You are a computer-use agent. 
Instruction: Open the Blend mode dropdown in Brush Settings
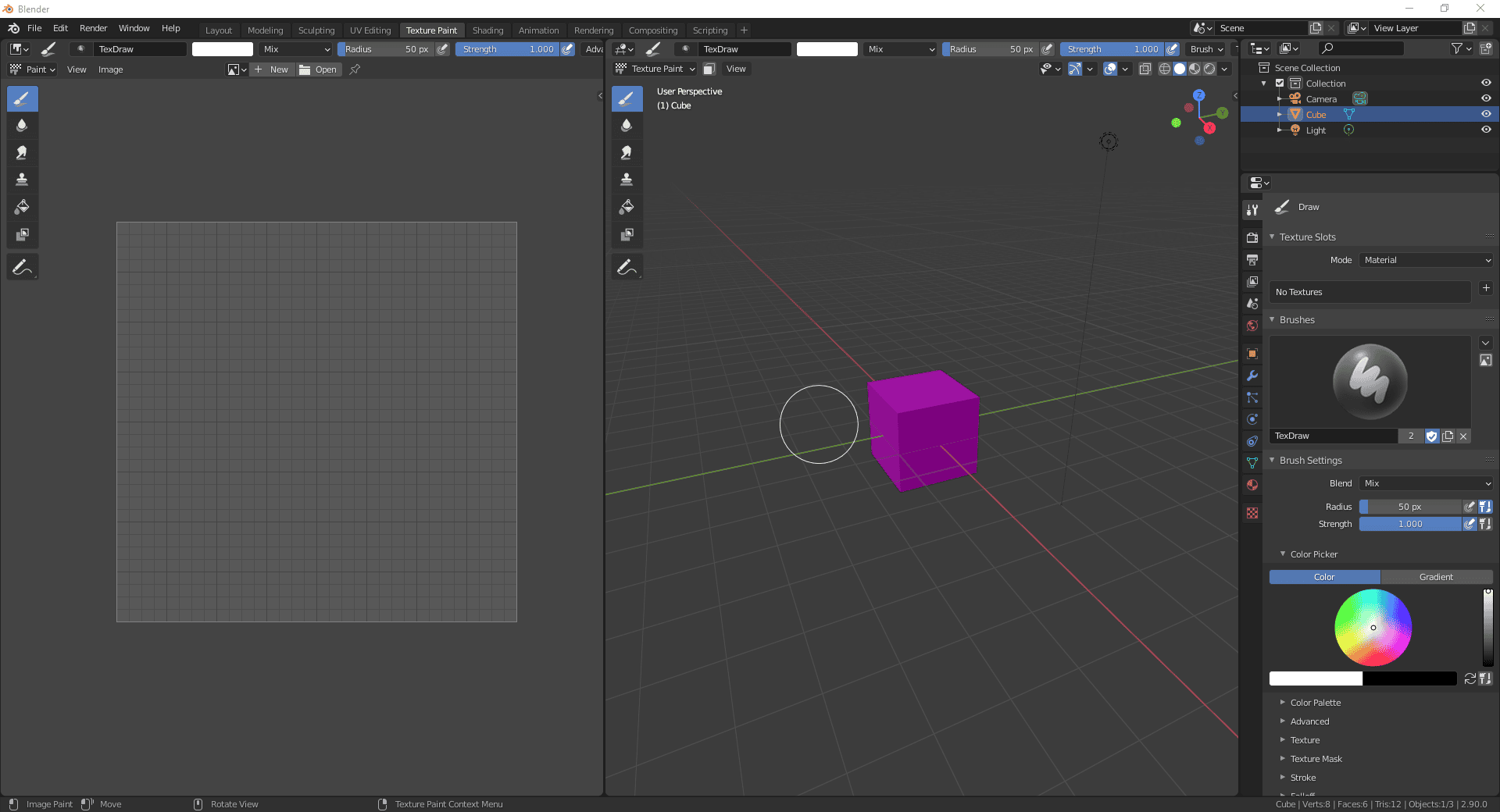point(1424,483)
